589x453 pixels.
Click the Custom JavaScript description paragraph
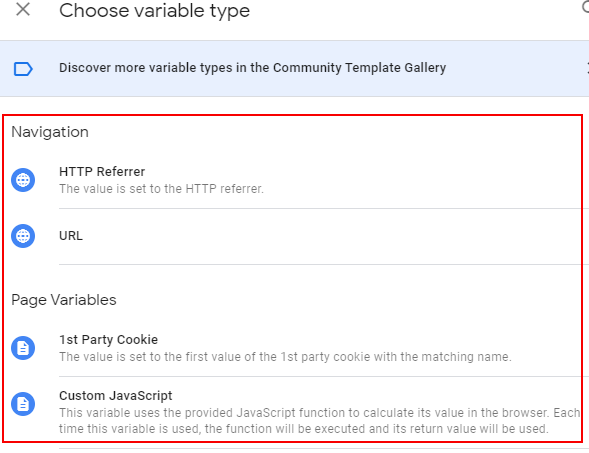click(320, 421)
